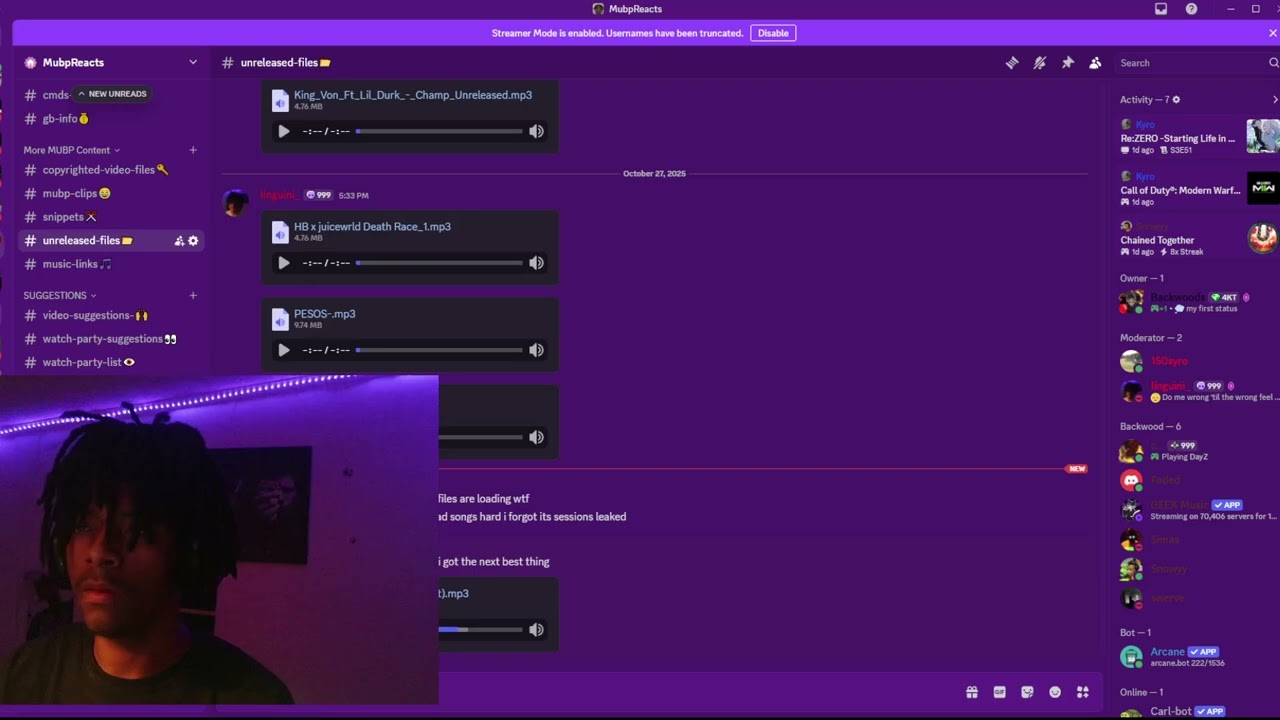Open watch-party-suggestions channel

[x=110, y=339]
